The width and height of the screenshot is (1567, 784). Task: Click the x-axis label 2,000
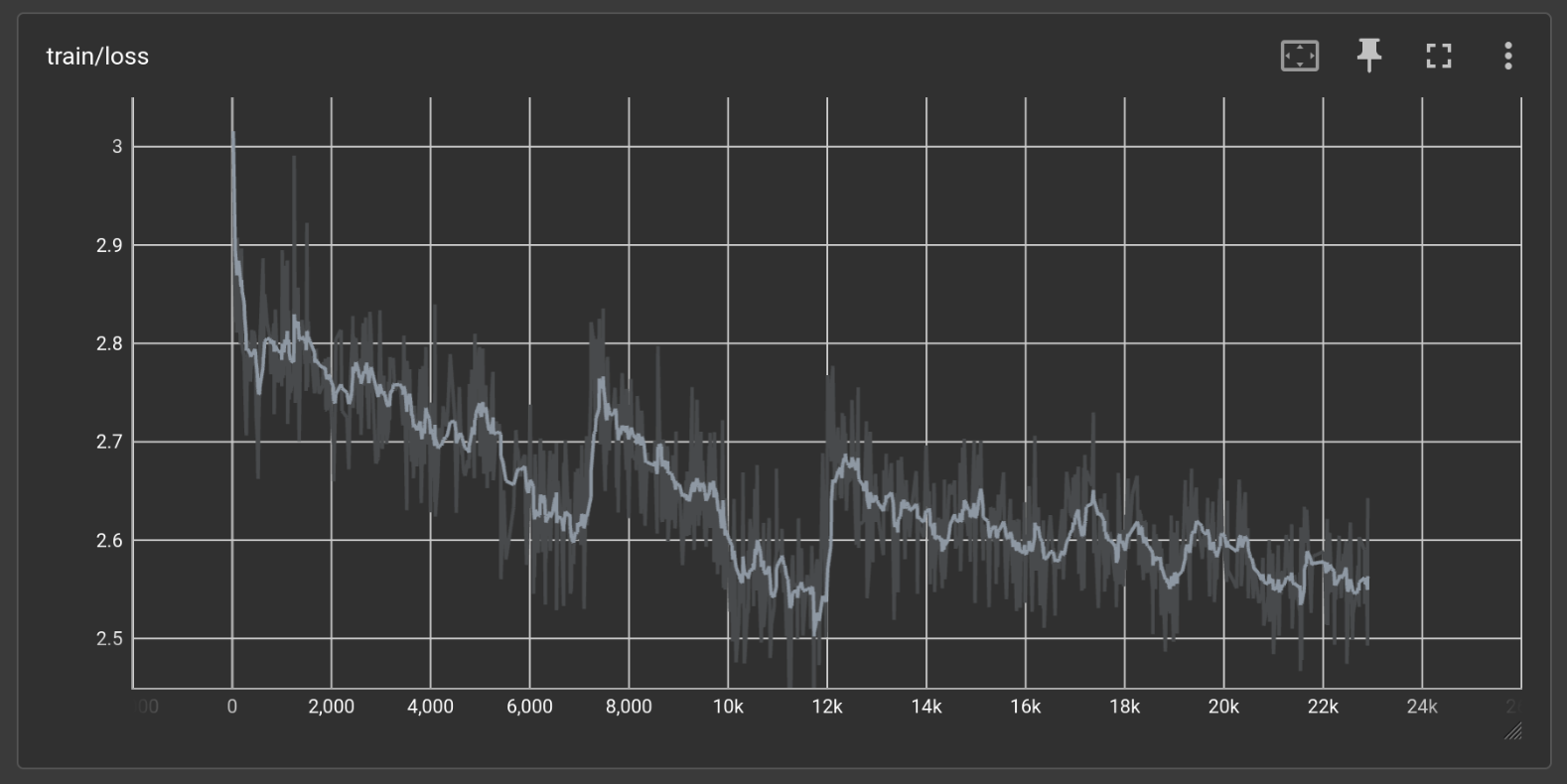click(x=332, y=707)
